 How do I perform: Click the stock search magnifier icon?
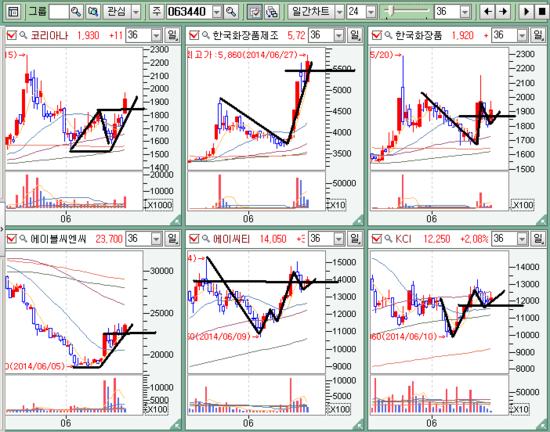231,12
